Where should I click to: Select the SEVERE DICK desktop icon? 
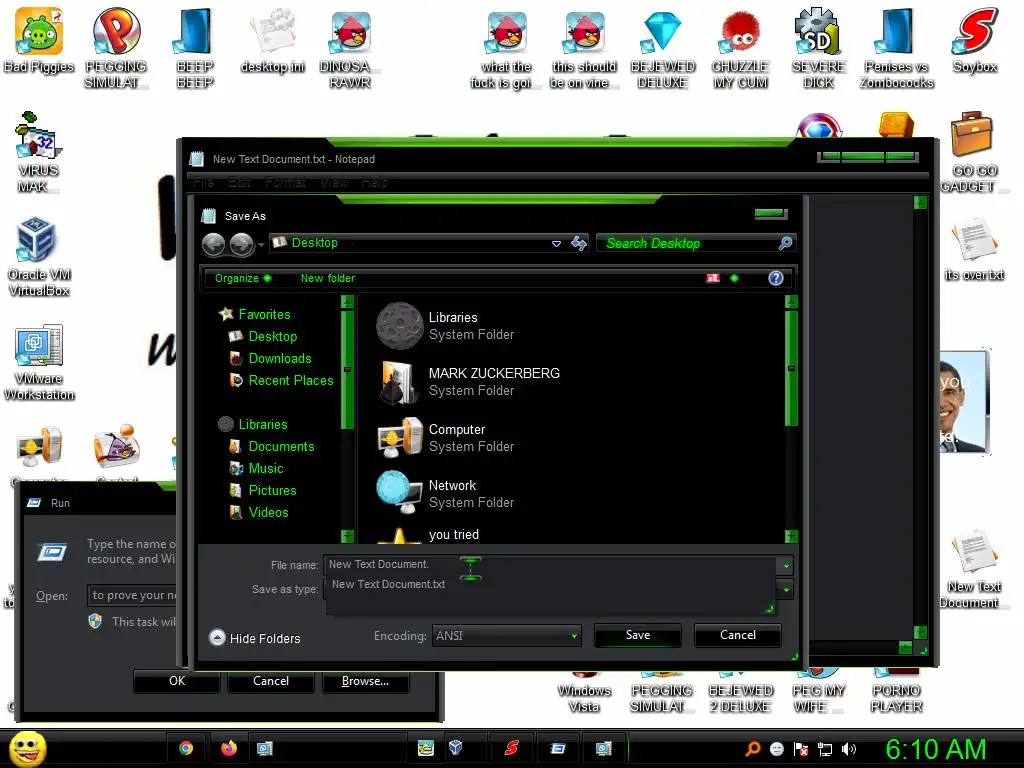(818, 47)
